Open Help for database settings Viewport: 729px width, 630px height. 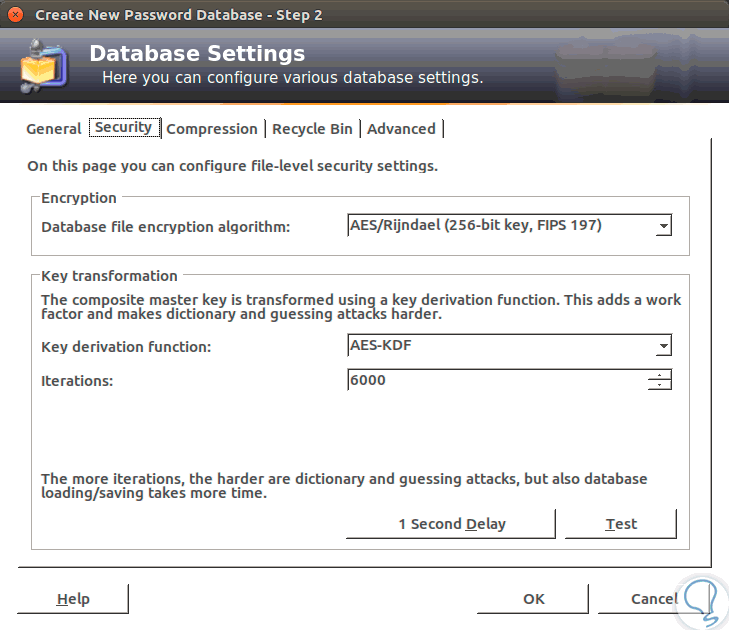73,599
